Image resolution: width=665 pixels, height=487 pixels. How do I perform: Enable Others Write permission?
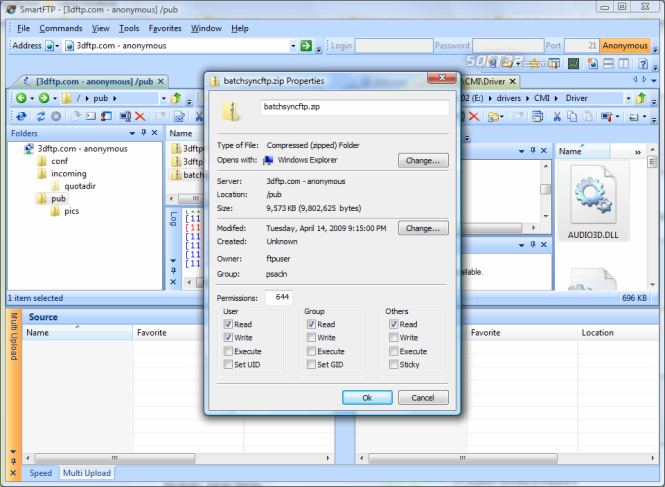pyautogui.click(x=394, y=337)
